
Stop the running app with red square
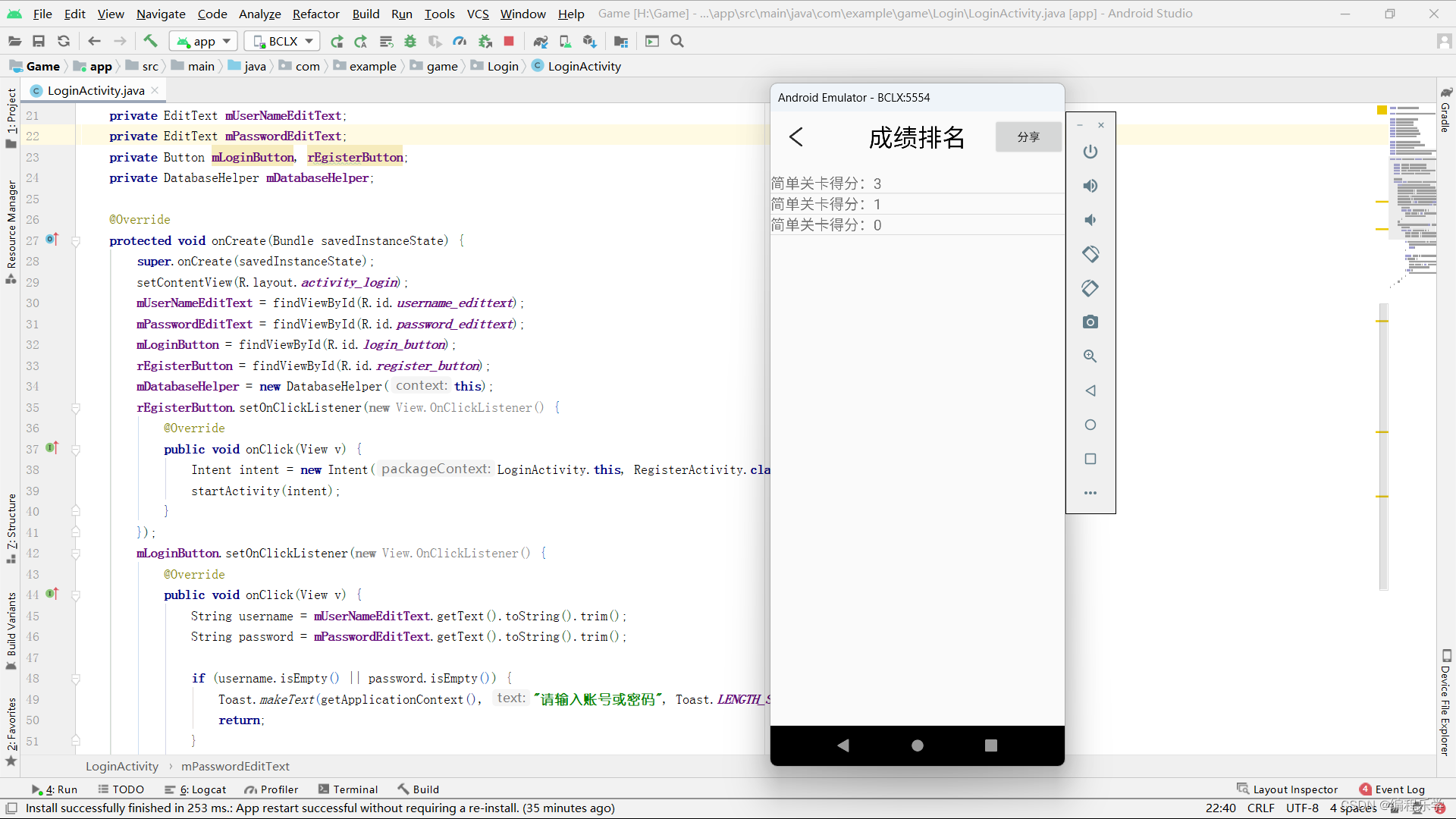click(x=509, y=41)
